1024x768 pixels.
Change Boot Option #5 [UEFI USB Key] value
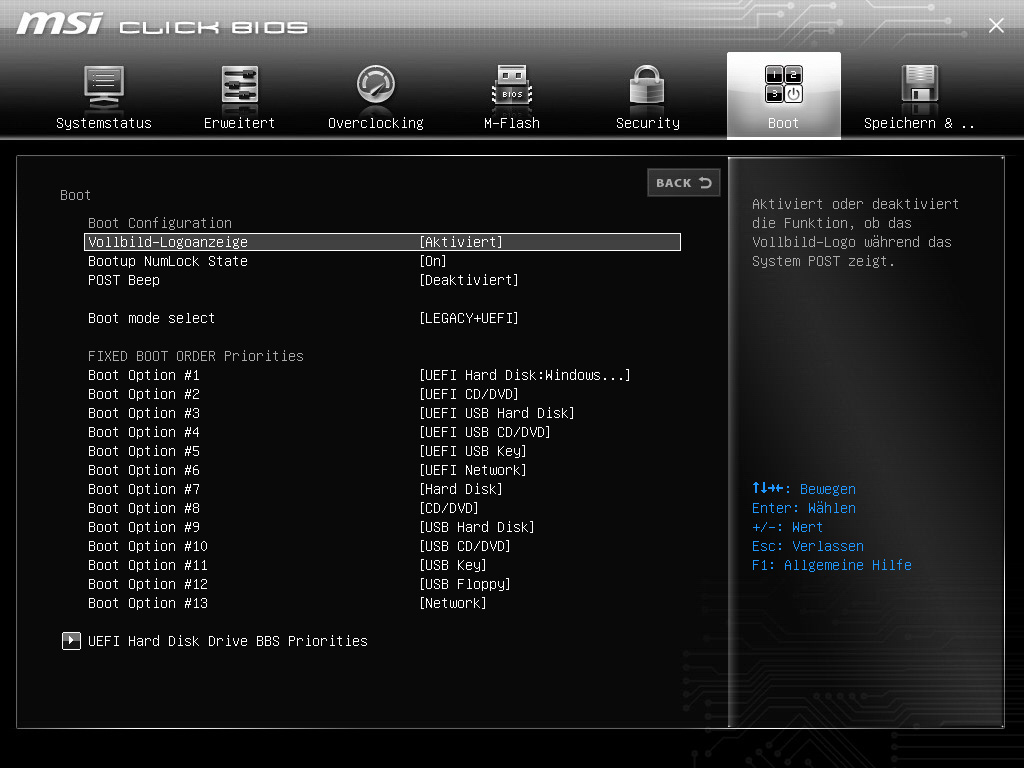tap(473, 451)
